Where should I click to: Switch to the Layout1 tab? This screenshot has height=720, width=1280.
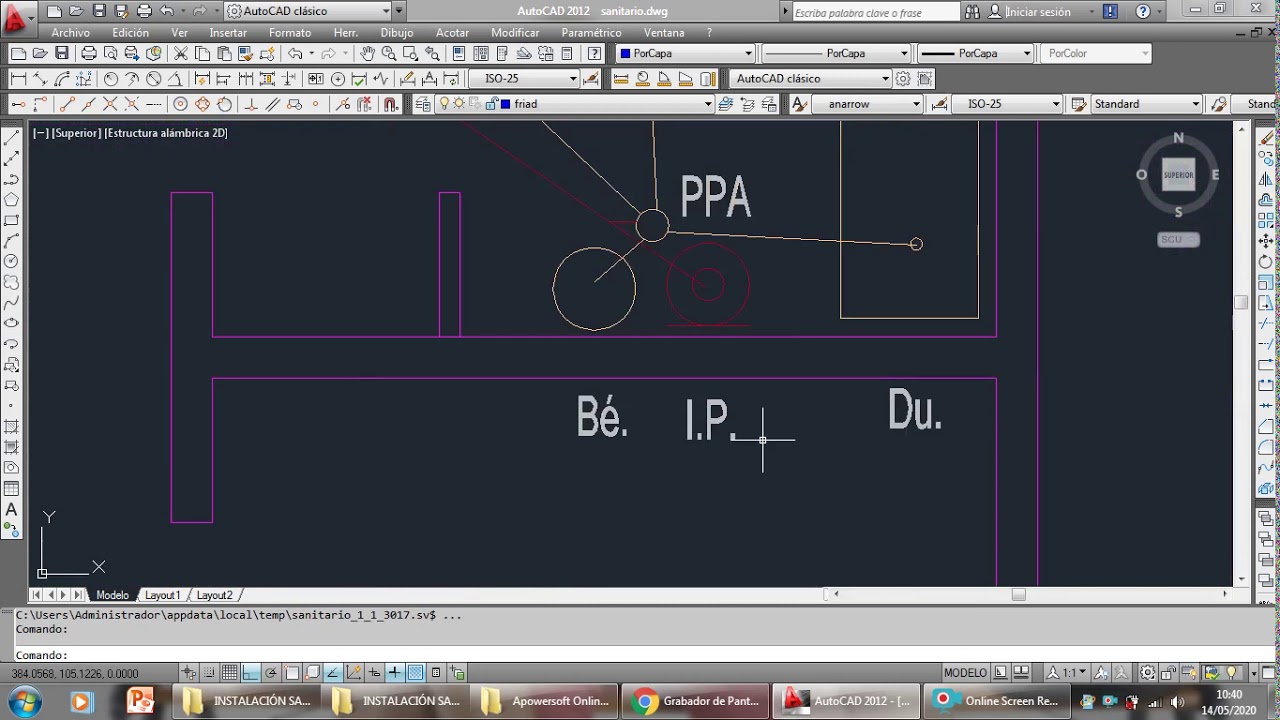[x=163, y=595]
